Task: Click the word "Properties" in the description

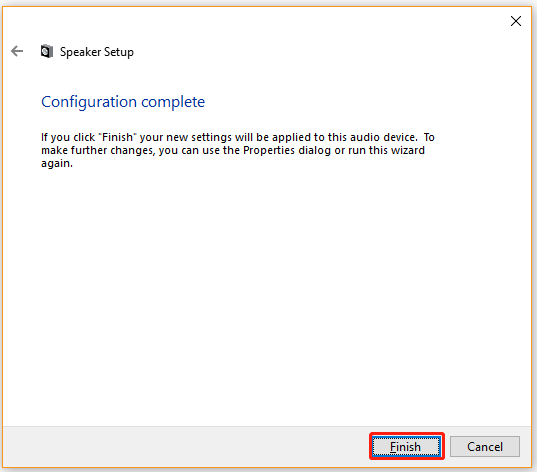Action: click(x=269, y=150)
